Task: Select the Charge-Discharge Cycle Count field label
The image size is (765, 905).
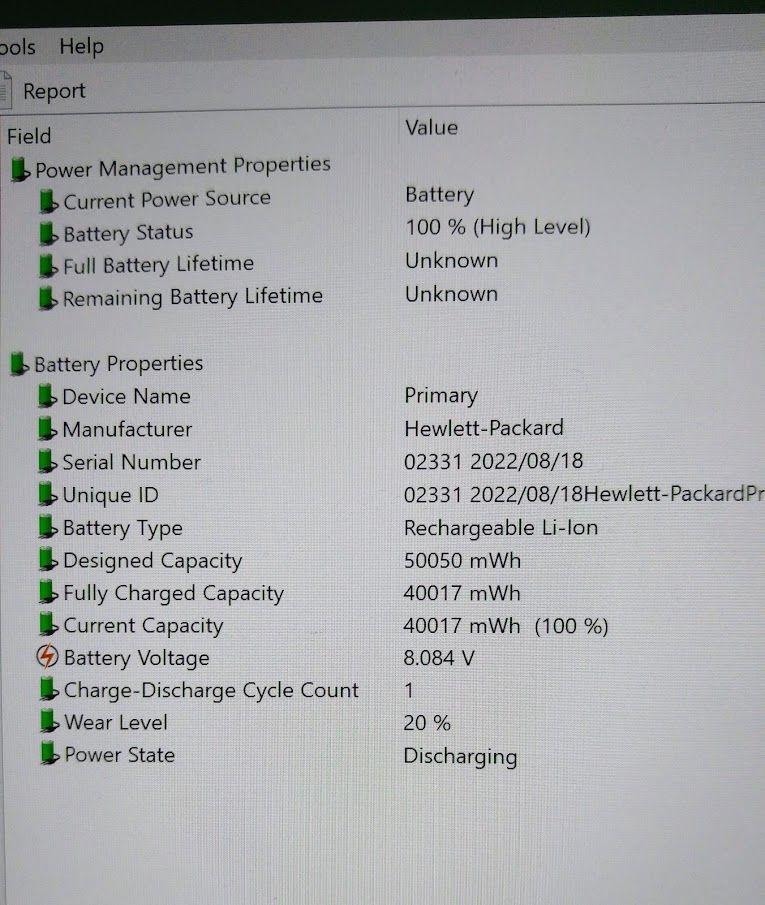Action: tap(211, 691)
